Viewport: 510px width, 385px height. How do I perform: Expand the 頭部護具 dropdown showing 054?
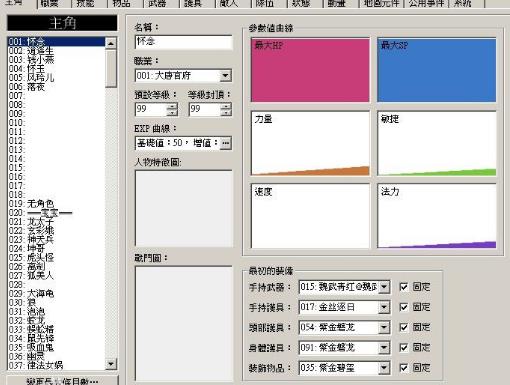[384, 328]
